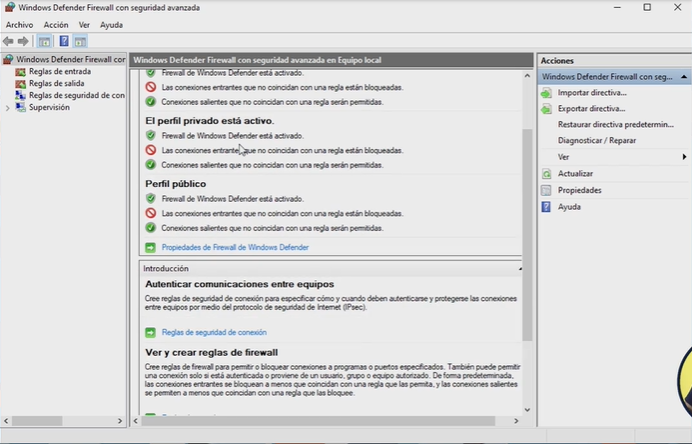Screen dimensions: 692x444
Task: Click the Actualizar refresh icon
Action: coord(546,173)
